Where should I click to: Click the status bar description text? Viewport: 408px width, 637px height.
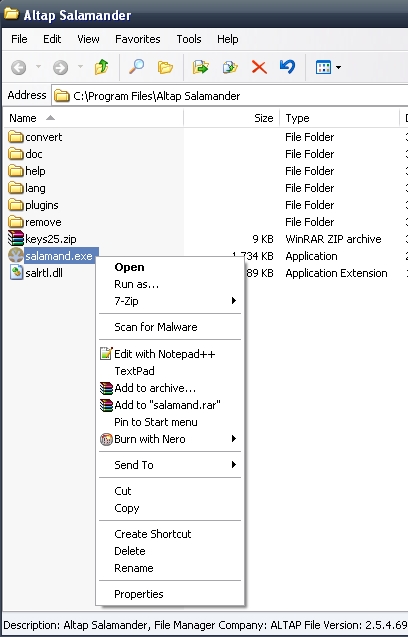(205, 625)
